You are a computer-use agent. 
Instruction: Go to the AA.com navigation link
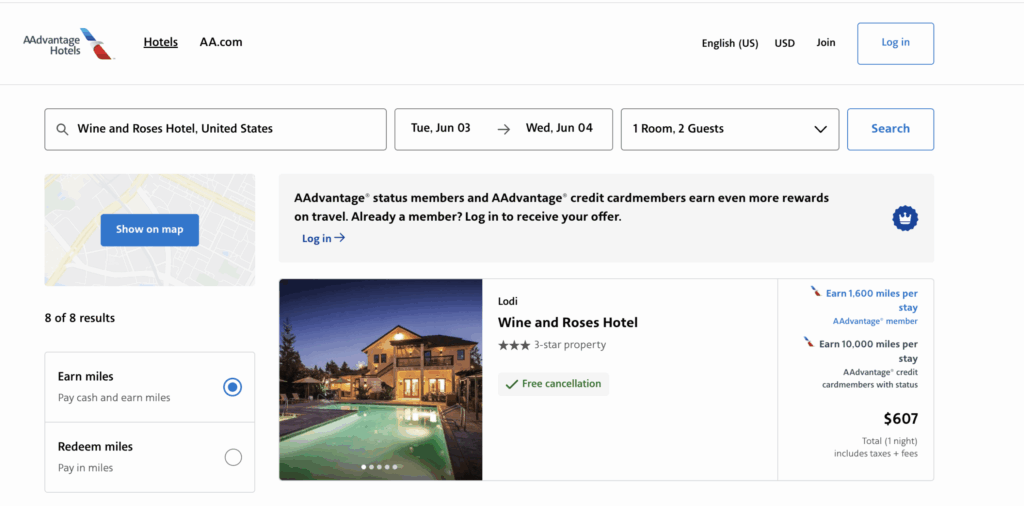(x=221, y=42)
